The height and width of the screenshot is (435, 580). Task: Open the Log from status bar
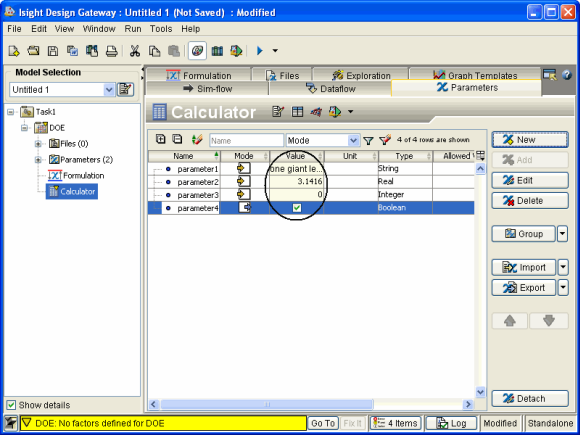tap(451, 423)
